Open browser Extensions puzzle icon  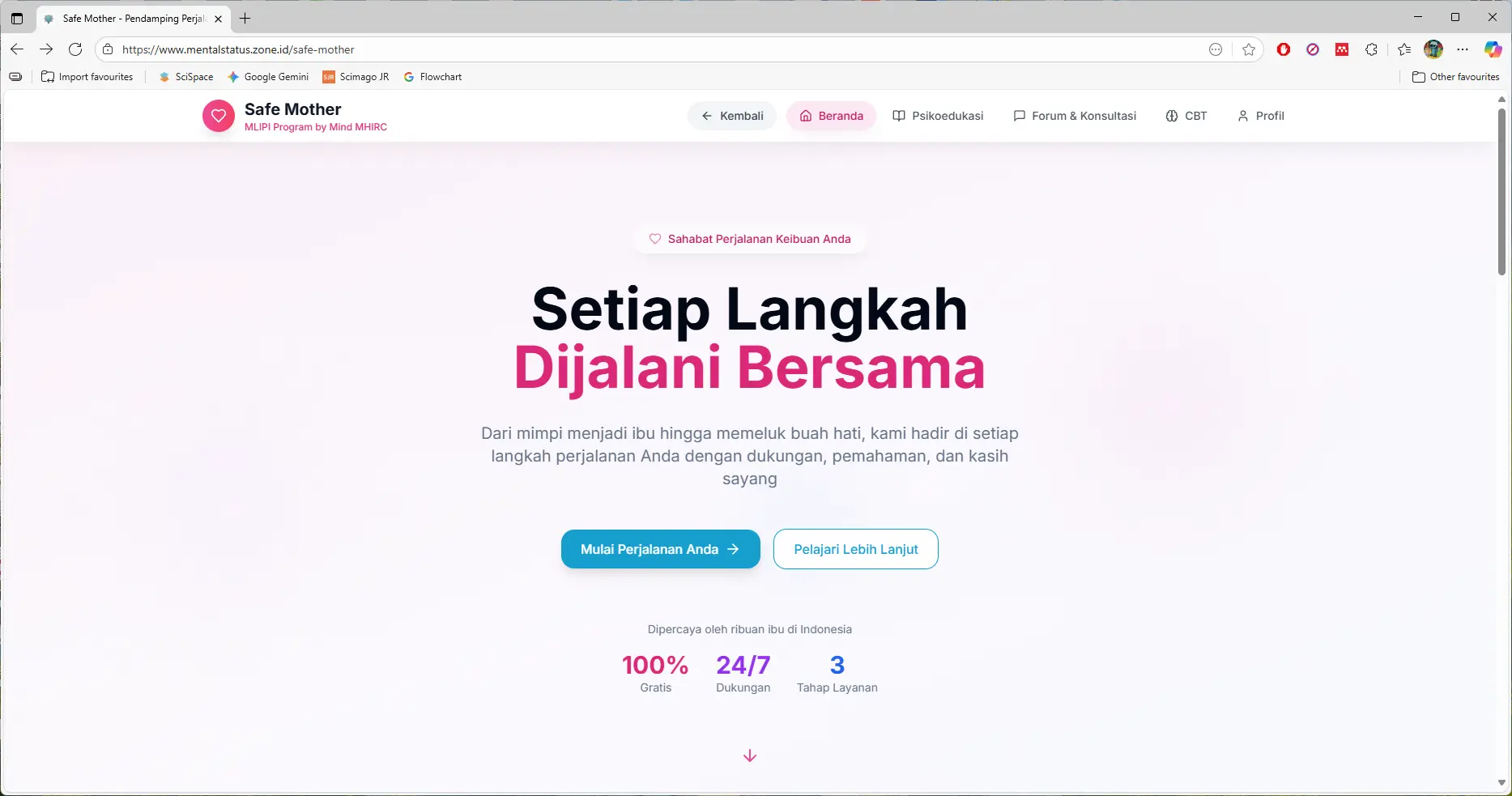point(1371,49)
